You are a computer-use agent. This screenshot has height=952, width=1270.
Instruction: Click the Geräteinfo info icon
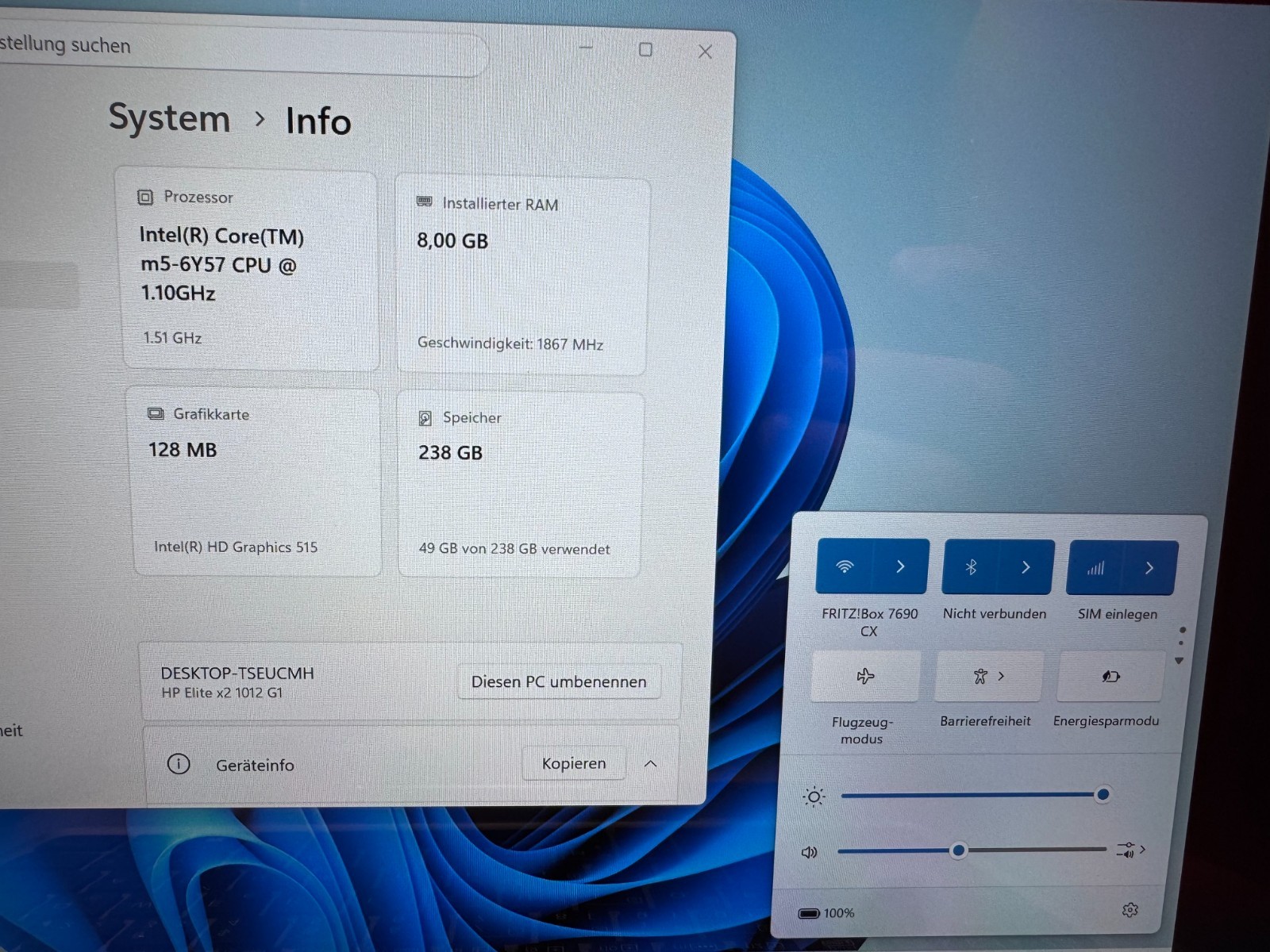pyautogui.click(x=179, y=764)
